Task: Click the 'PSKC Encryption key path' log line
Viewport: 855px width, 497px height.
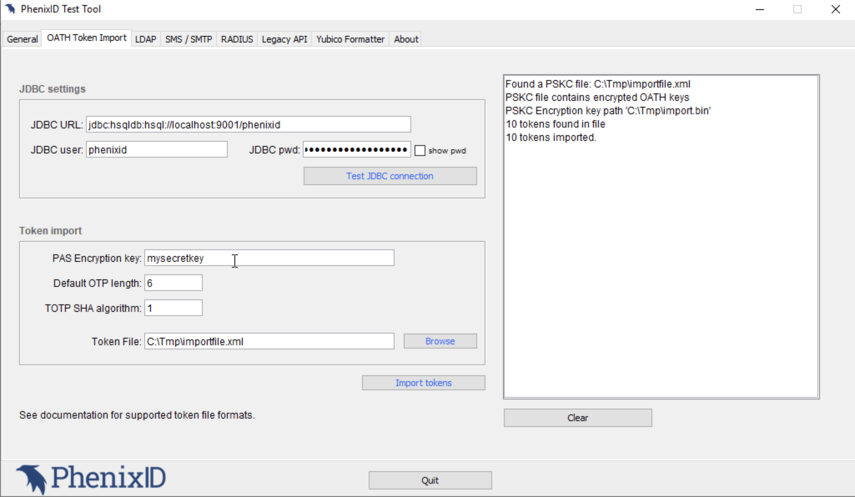Action: click(608, 111)
